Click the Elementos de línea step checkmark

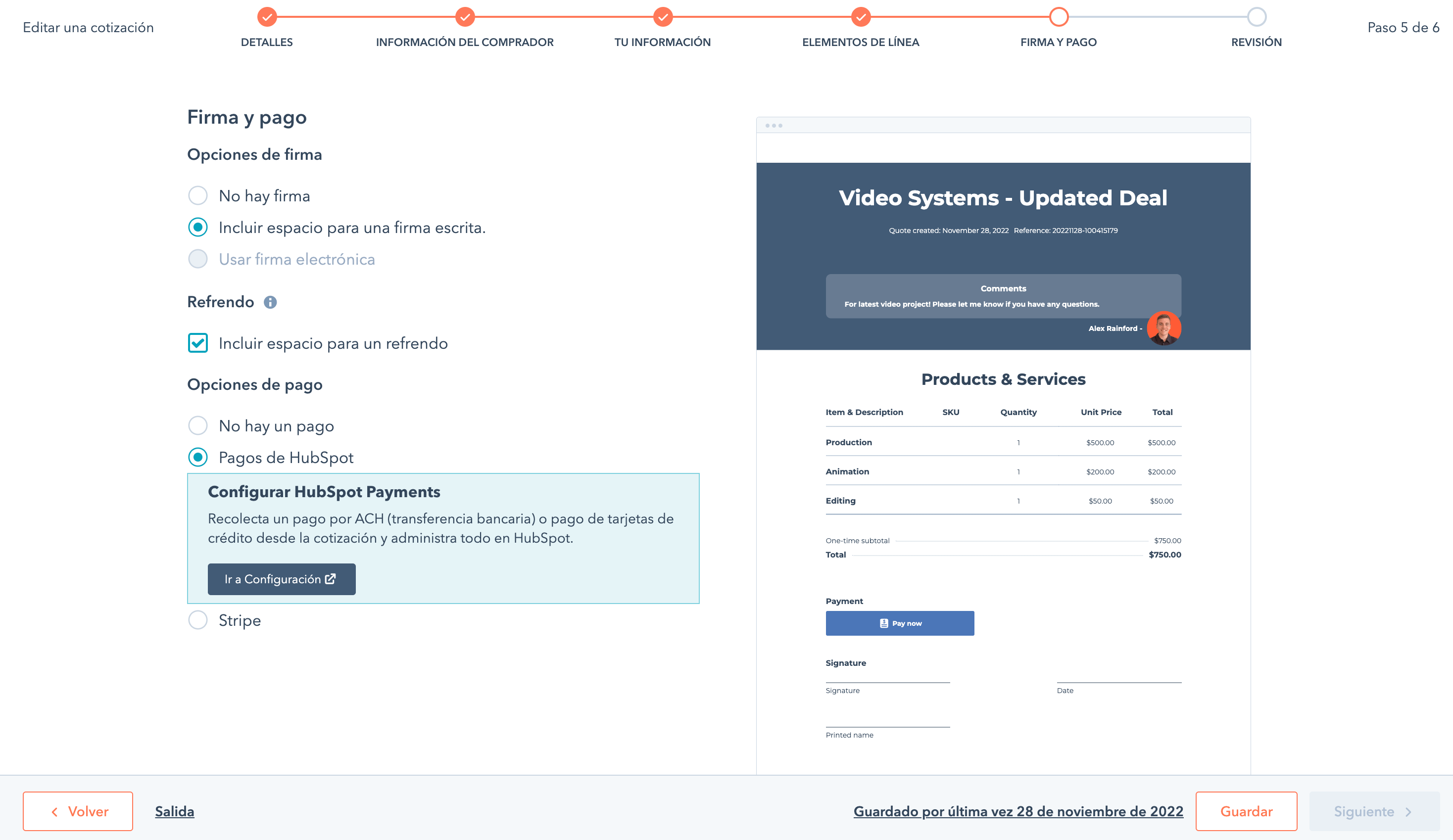click(860, 17)
